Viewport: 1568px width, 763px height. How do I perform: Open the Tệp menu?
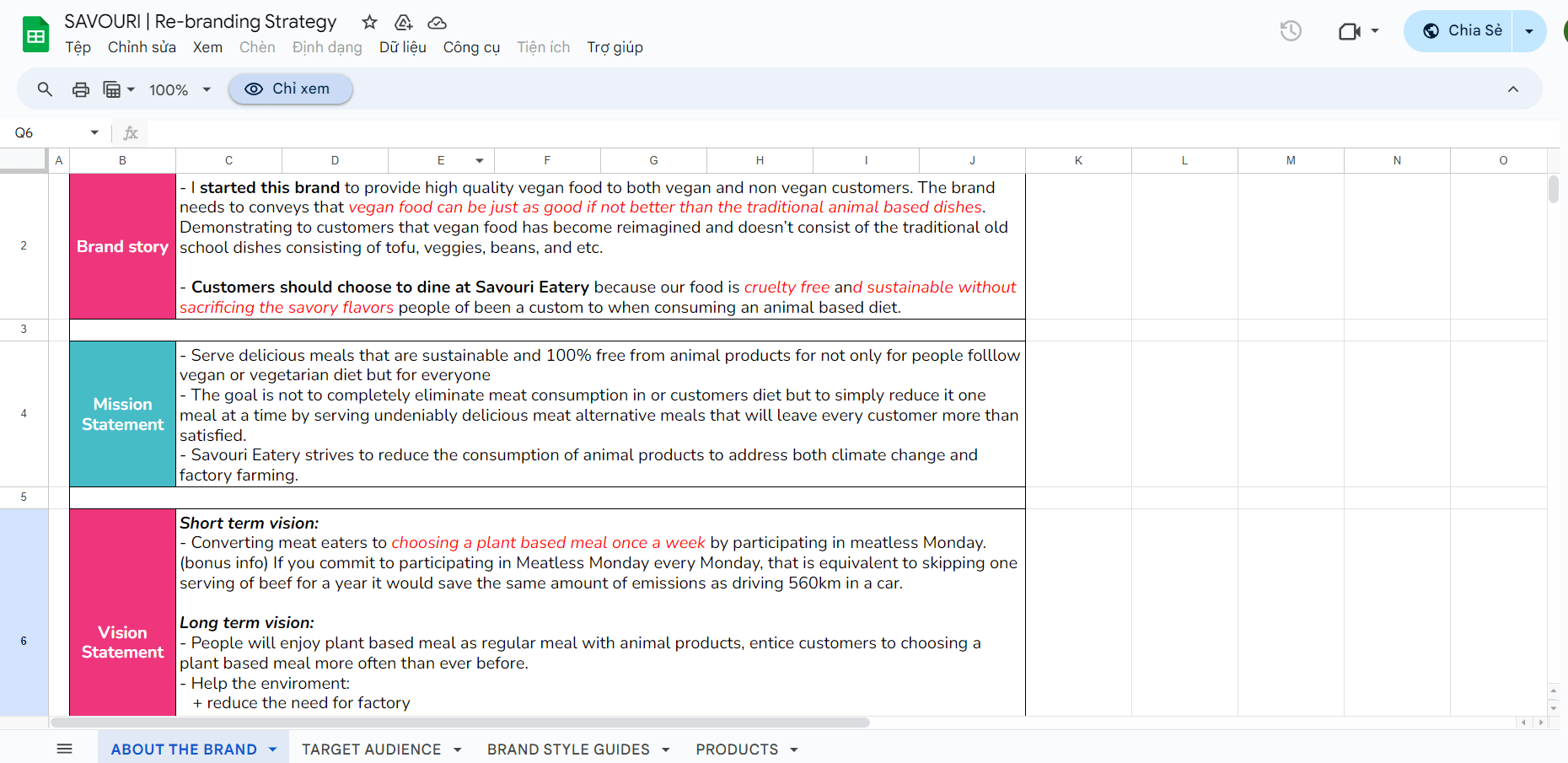78,47
